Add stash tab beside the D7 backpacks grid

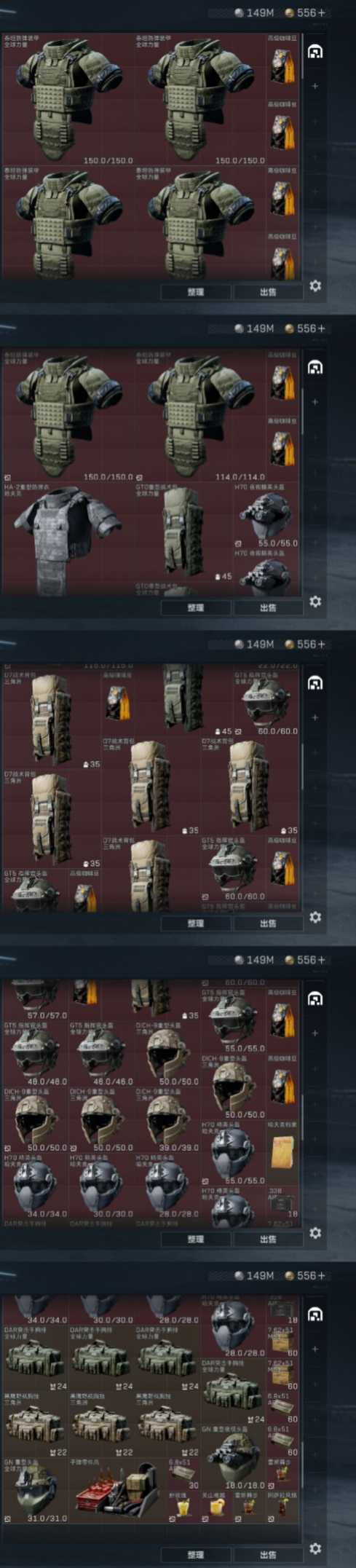point(315,717)
